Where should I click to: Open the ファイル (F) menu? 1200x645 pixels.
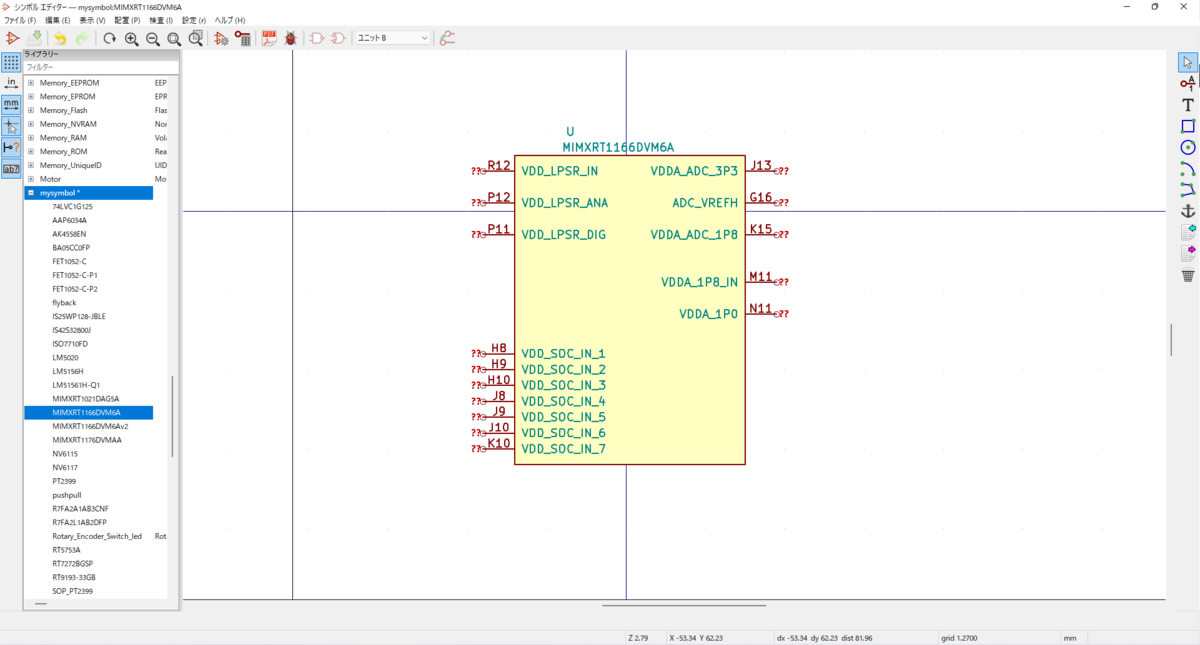pyautogui.click(x=20, y=20)
